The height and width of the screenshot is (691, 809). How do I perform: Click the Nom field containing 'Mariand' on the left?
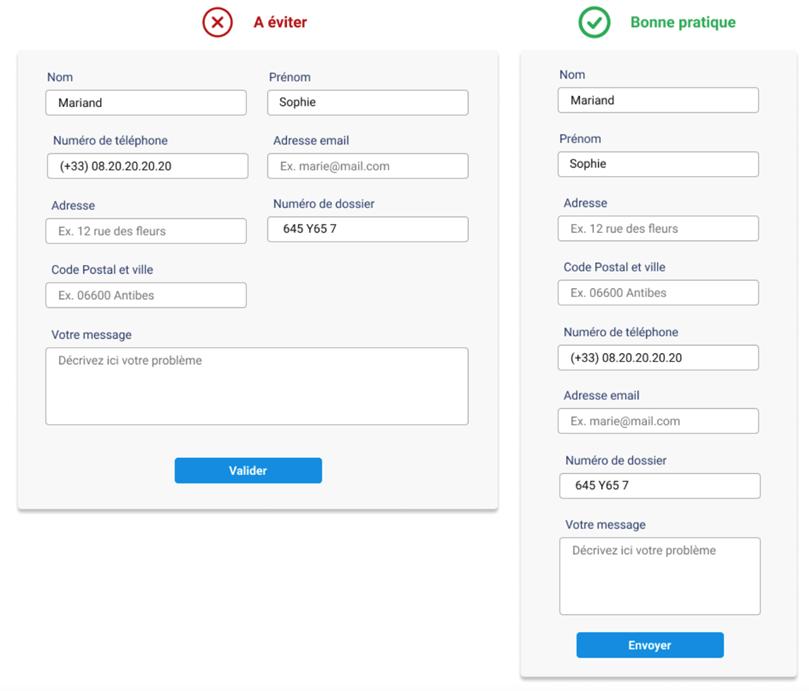pyautogui.click(x=146, y=102)
